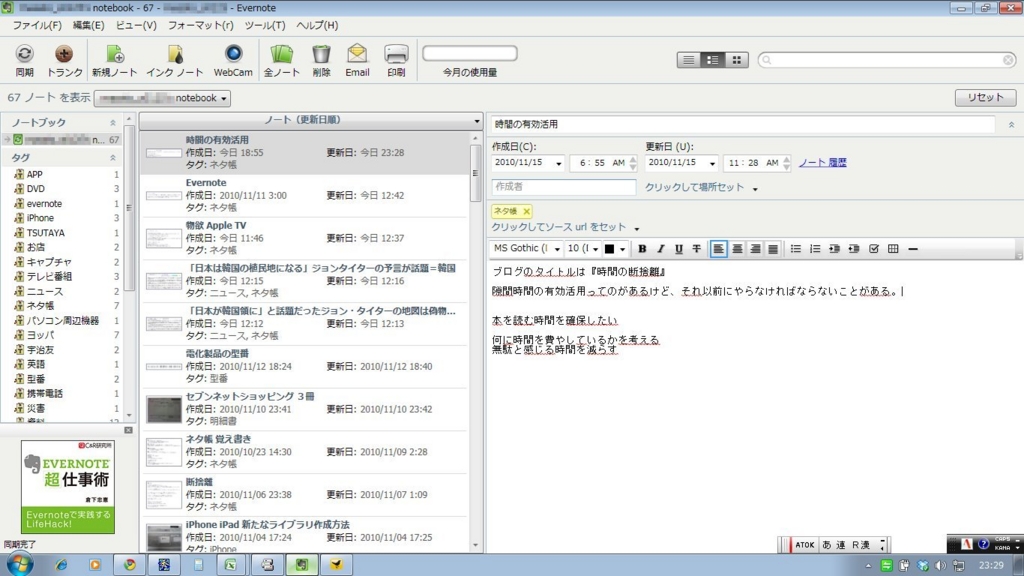This screenshot has height=576, width=1024.
Task: Click the Sync (同期) toolbar icon
Action: tap(24, 60)
